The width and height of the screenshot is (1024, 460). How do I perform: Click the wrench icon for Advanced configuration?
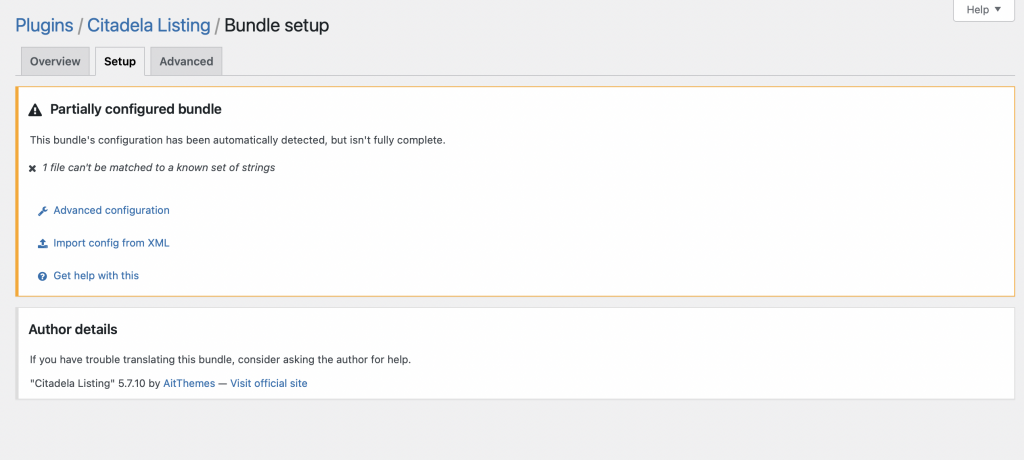point(42,211)
